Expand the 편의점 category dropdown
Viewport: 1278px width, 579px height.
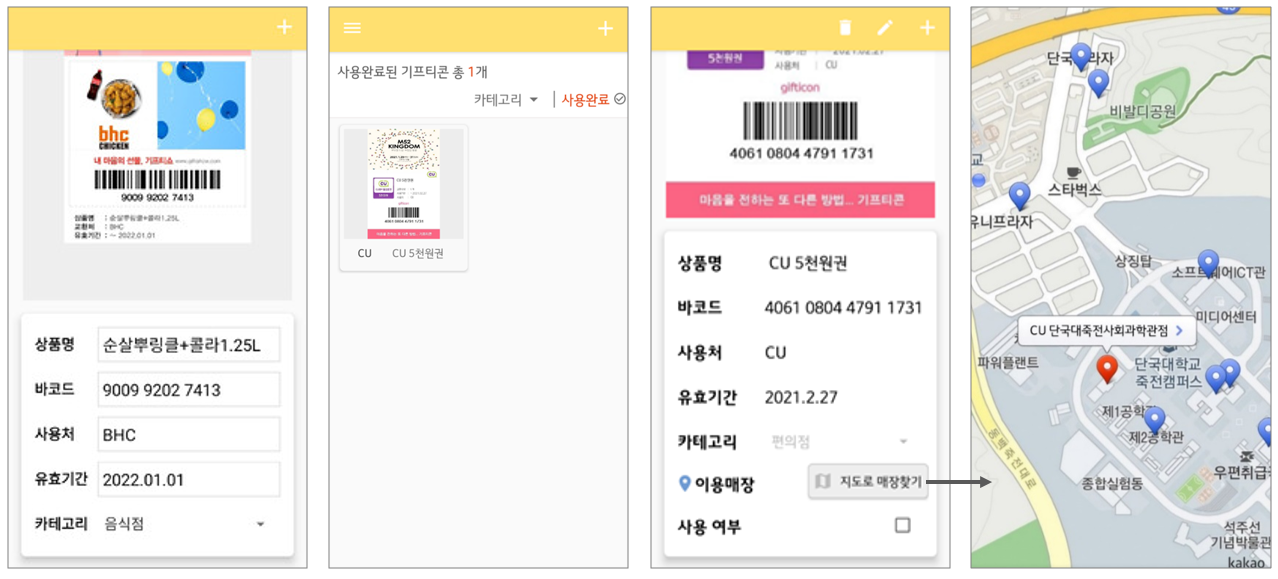(x=840, y=441)
